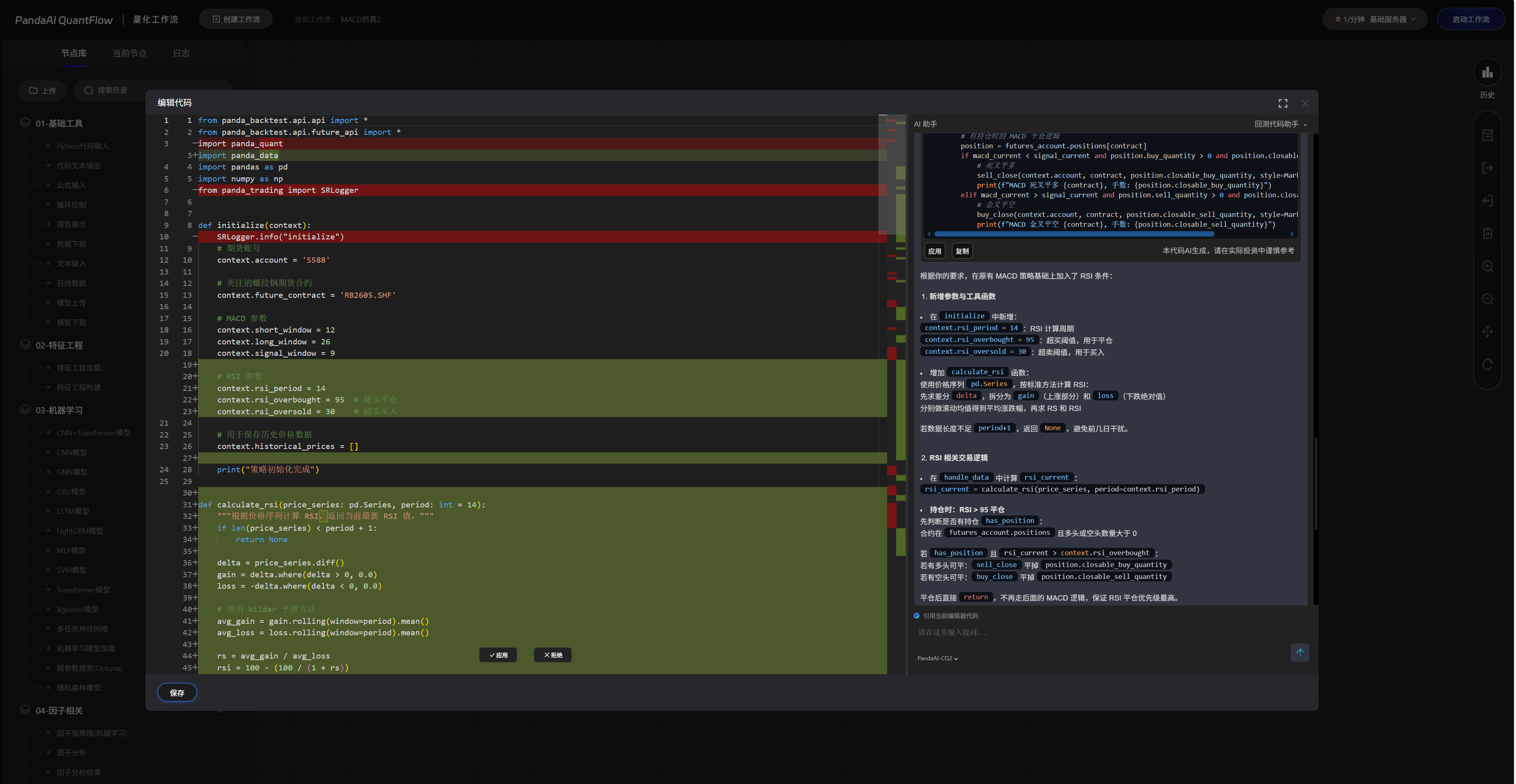Click the stack icon beside 02-特征工程
This screenshot has height=784, width=1516.
(25, 344)
